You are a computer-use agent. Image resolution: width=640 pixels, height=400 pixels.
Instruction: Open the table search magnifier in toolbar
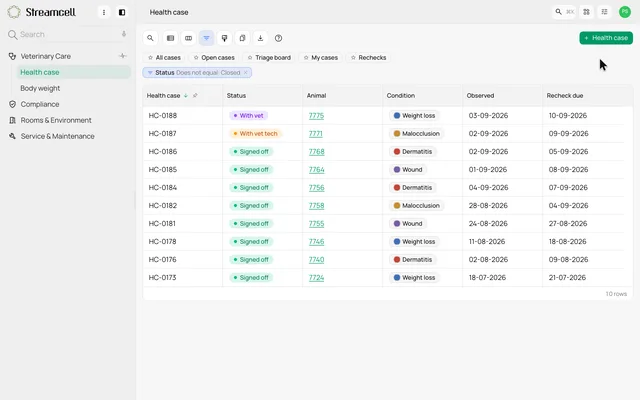pyautogui.click(x=150, y=38)
